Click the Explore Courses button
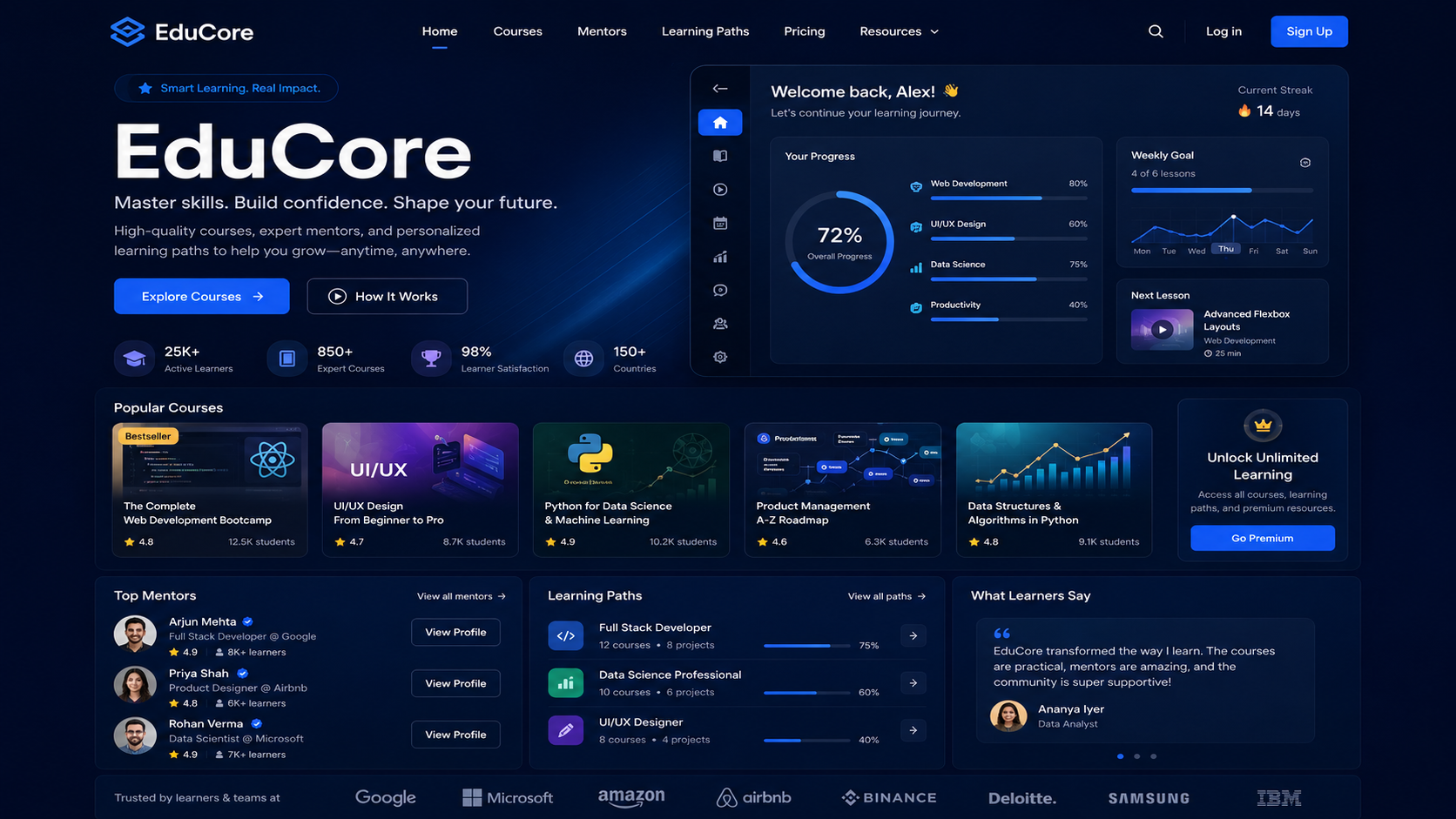Screen dimensions: 1456x819 pos(202,296)
